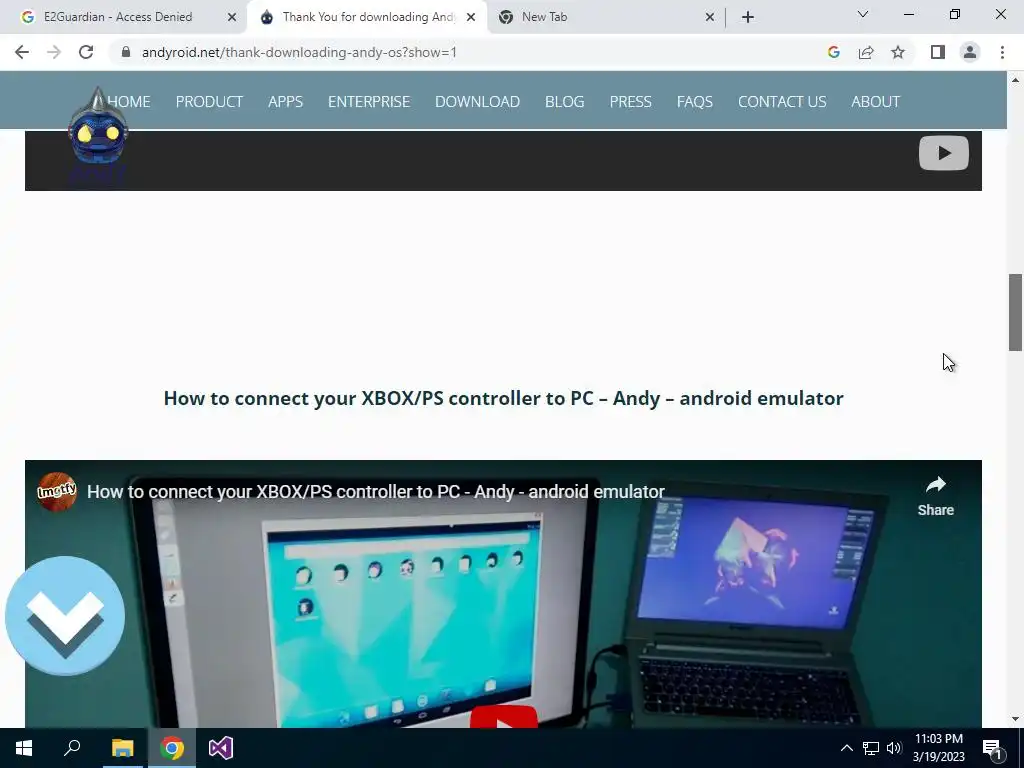Select Chrome in the taskbar
Viewport: 1024px width, 768px height.
[x=172, y=748]
